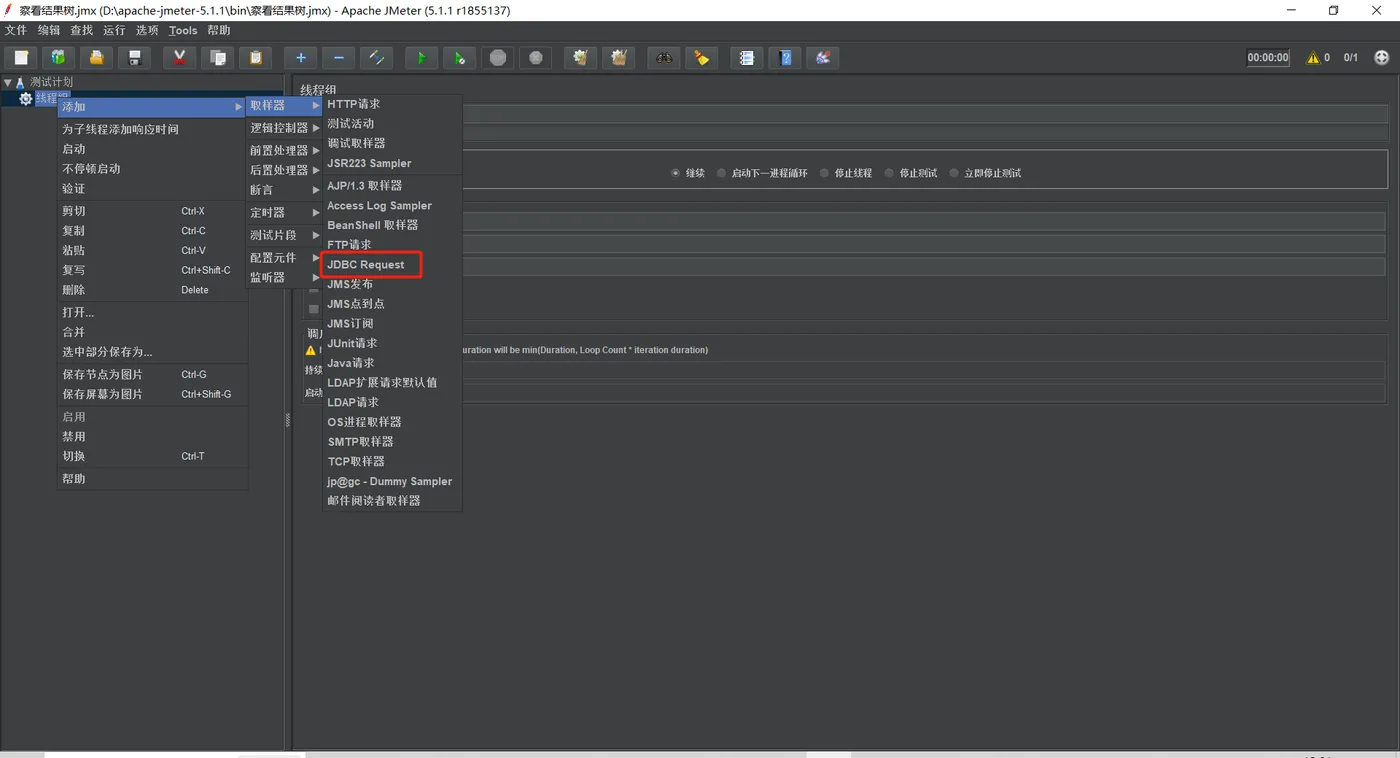Open the 编辑 menu
The height and width of the screenshot is (758, 1400).
[x=49, y=31]
